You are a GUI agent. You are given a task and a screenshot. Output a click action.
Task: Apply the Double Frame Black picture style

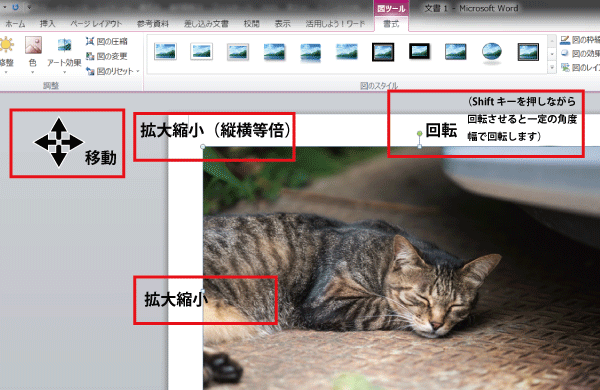coord(383,52)
